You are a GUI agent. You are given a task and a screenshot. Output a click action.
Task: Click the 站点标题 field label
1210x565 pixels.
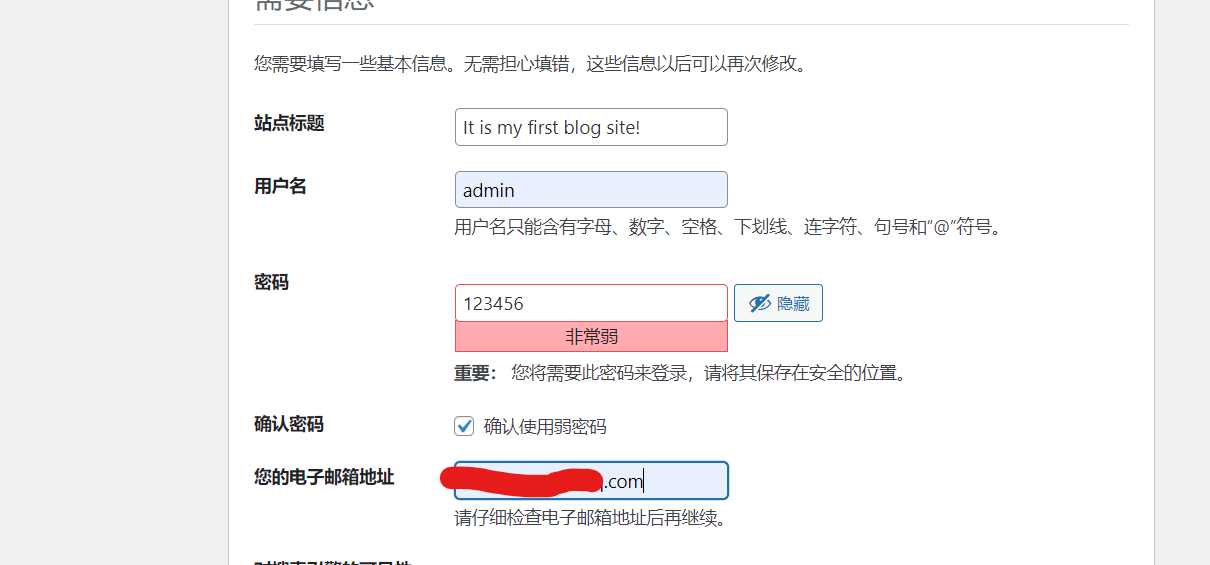(x=290, y=123)
